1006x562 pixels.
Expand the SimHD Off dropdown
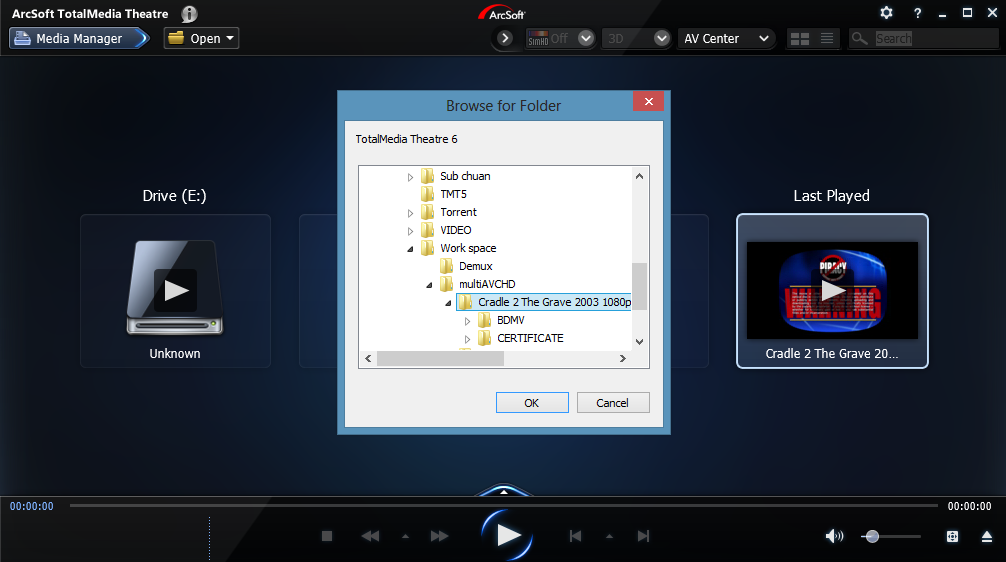(586, 38)
